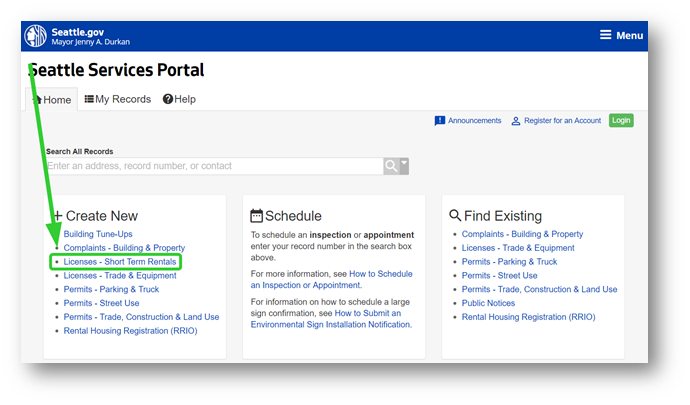Create new Permits - Trade, Construction & Land Use
The image size is (690, 405).
pyautogui.click(x=141, y=317)
